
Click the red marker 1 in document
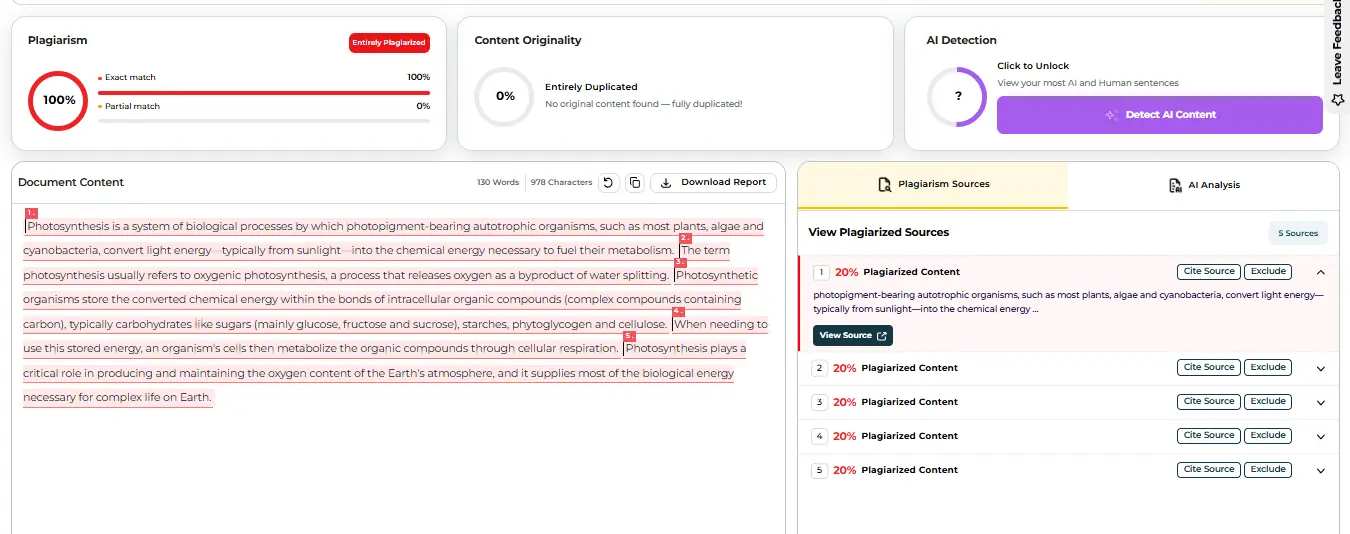pyautogui.click(x=31, y=213)
